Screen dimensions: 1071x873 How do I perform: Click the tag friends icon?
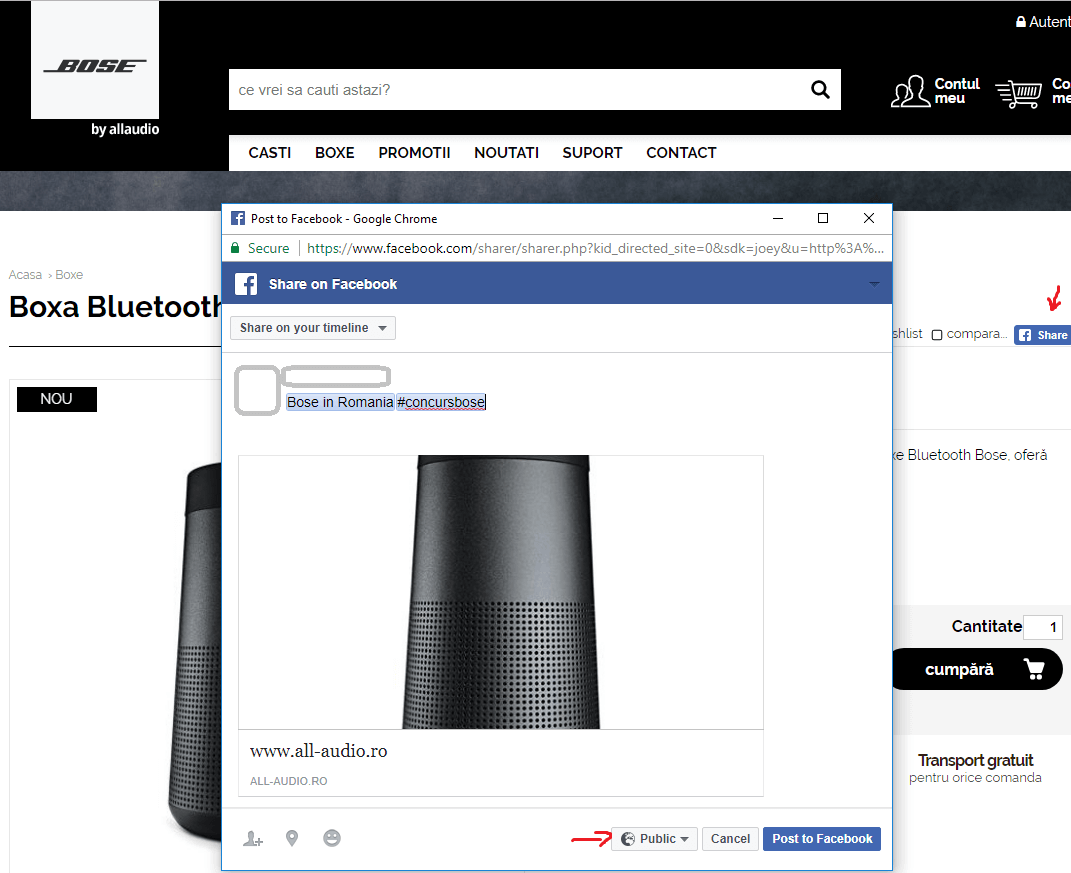253,839
